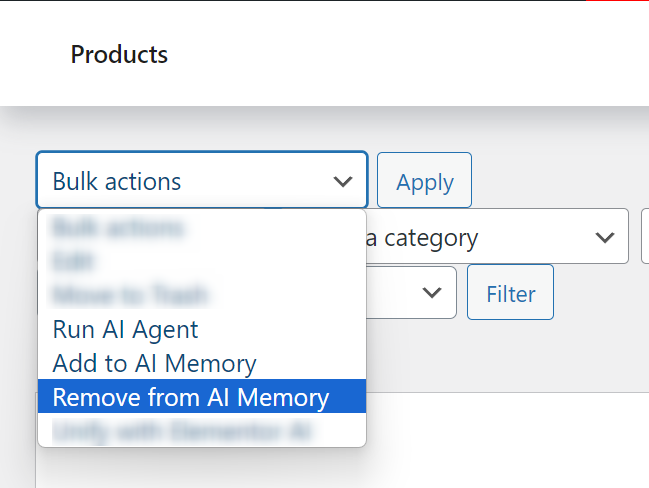Click the Apply button
This screenshot has width=649, height=488.
pyautogui.click(x=424, y=180)
